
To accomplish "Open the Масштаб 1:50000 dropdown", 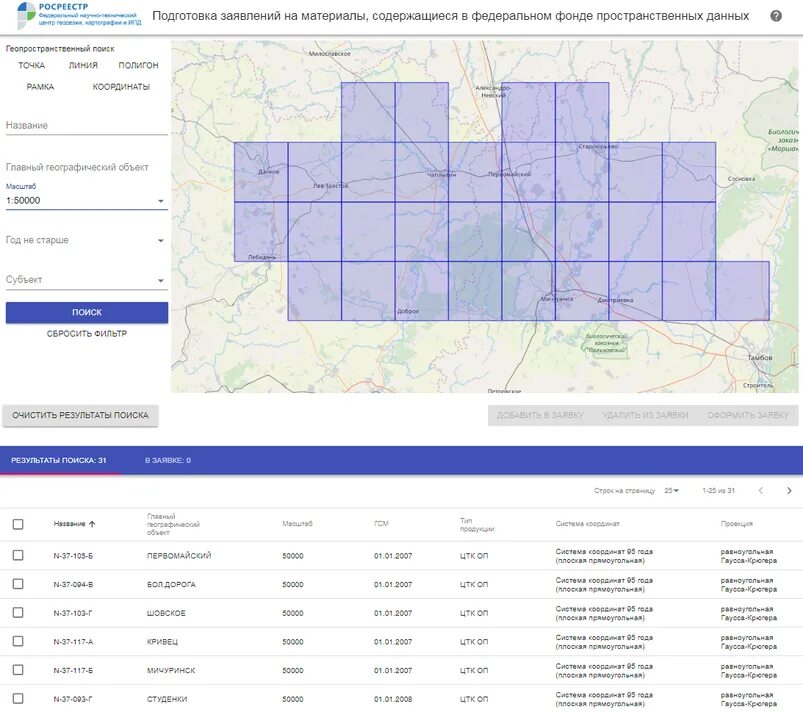I will click(87, 201).
